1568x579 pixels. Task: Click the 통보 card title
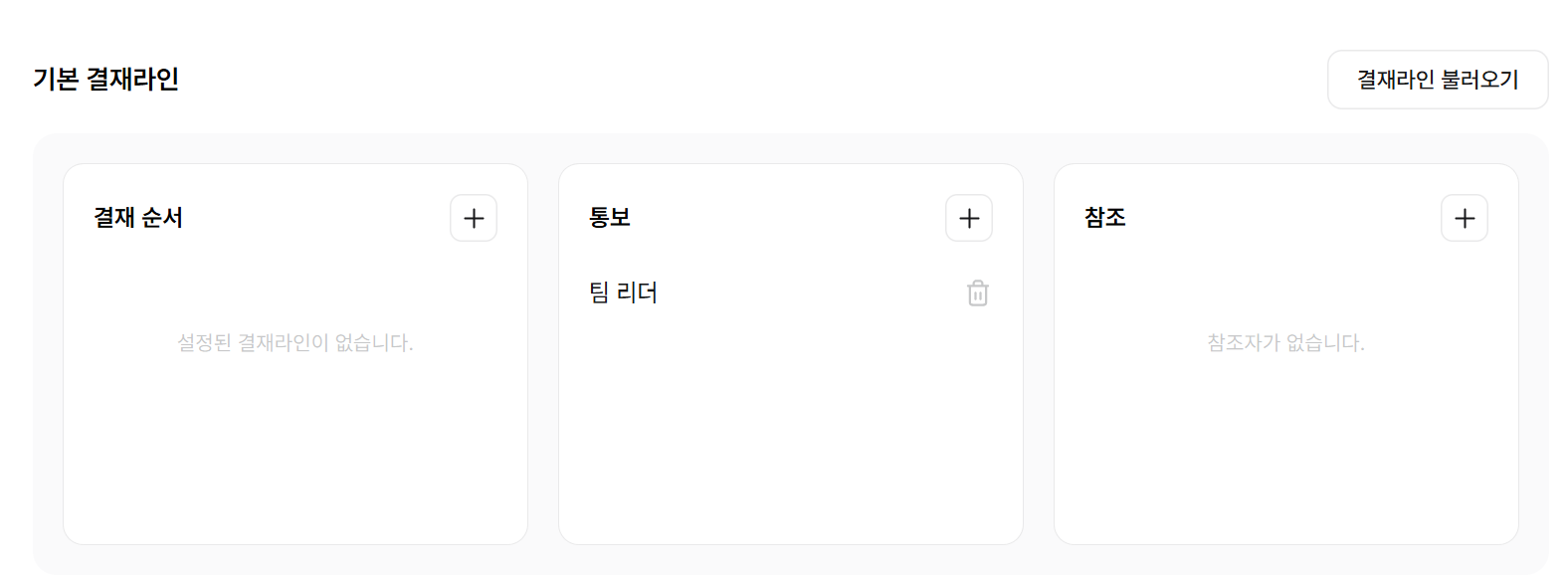[610, 218]
